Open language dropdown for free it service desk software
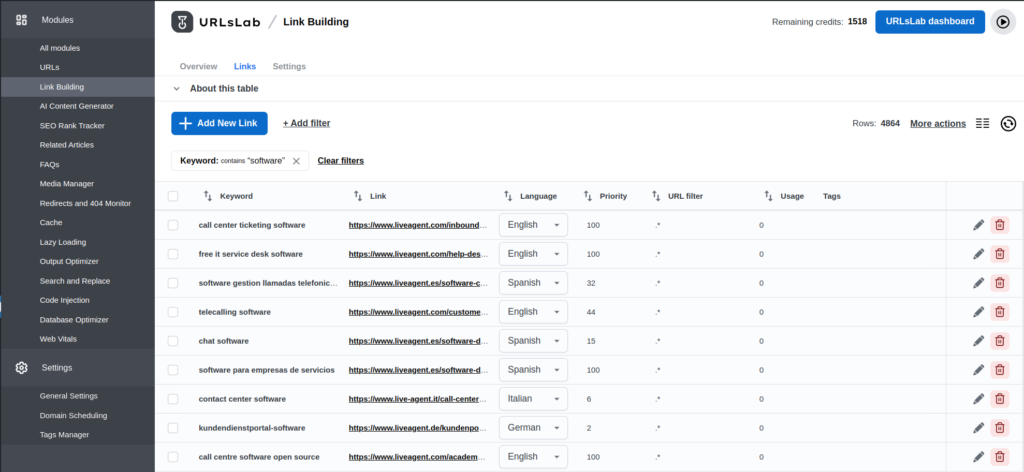This screenshot has height=472, width=1024. [x=533, y=254]
